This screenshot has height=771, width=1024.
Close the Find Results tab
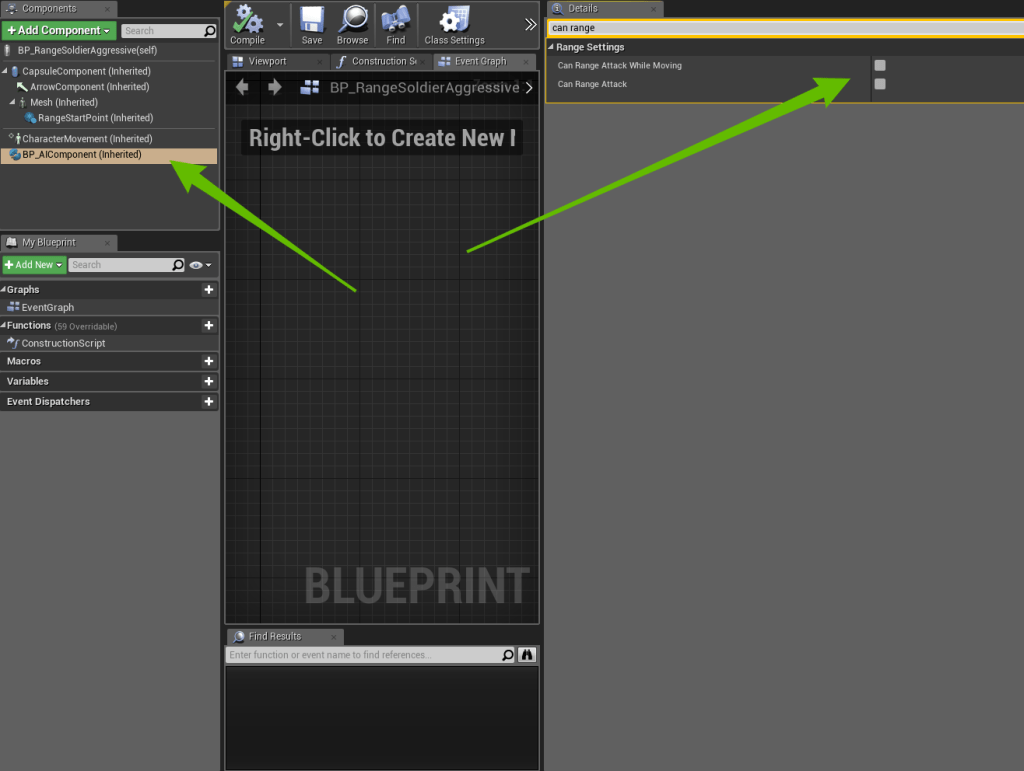(x=334, y=637)
